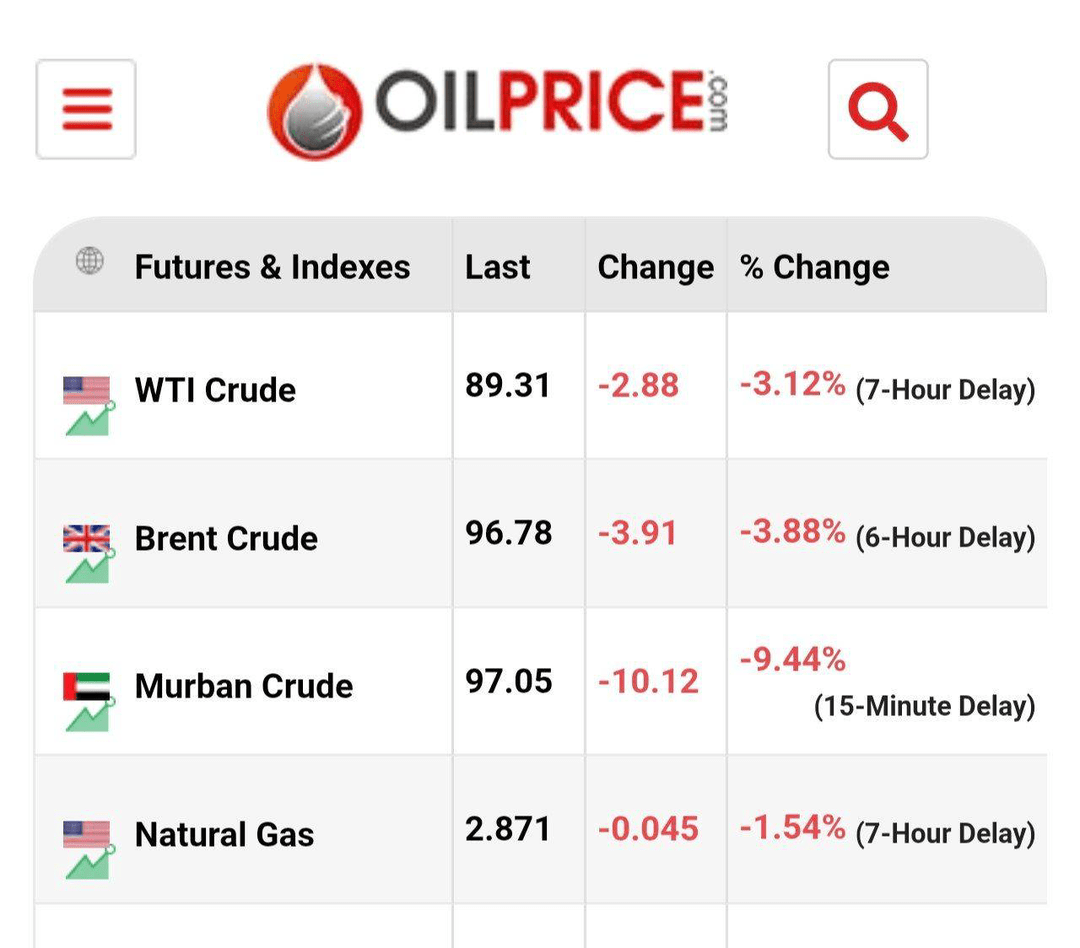Open the Murban Crude green chart icon
This screenshot has width=1080, height=948.
pyautogui.click(x=90, y=715)
